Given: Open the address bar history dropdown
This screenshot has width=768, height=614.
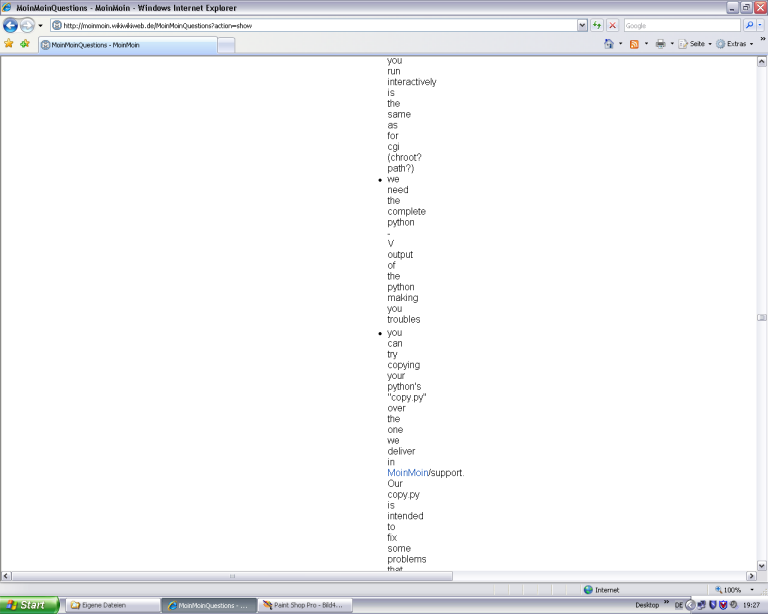Looking at the screenshot, I should click(x=582, y=25).
